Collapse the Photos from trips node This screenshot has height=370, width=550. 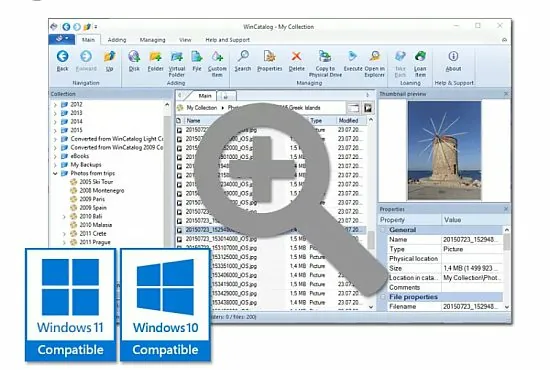click(55, 173)
